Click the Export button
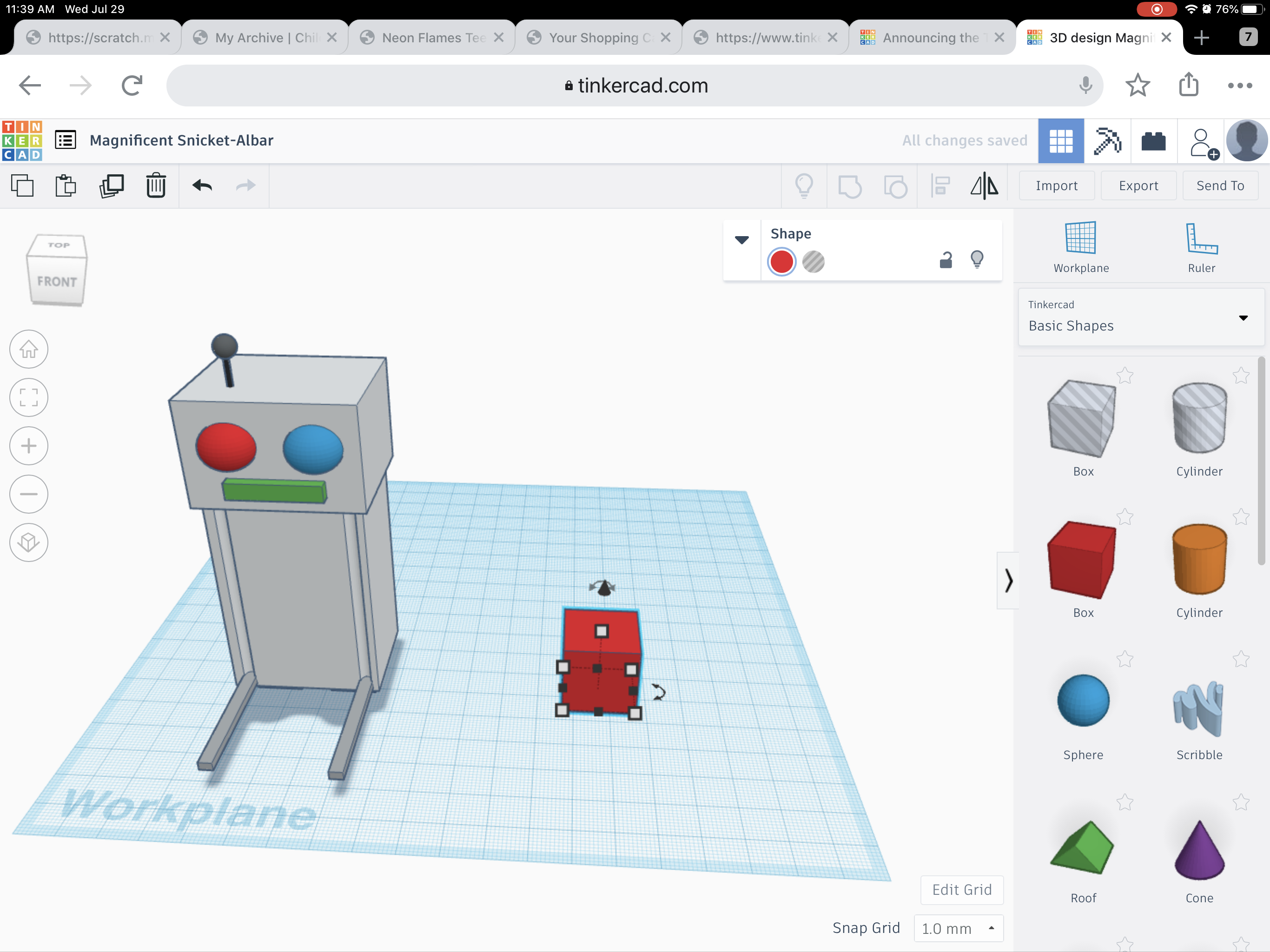 coord(1138,185)
